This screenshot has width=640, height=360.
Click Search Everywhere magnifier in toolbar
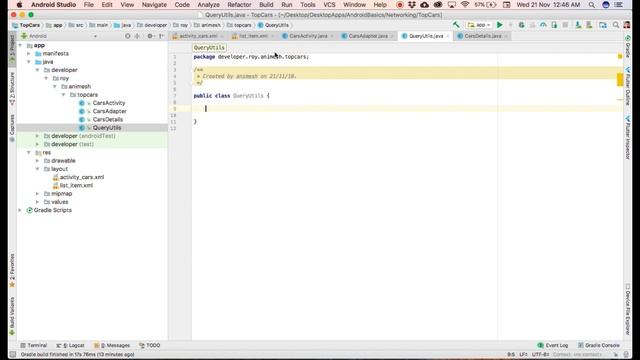point(616,25)
